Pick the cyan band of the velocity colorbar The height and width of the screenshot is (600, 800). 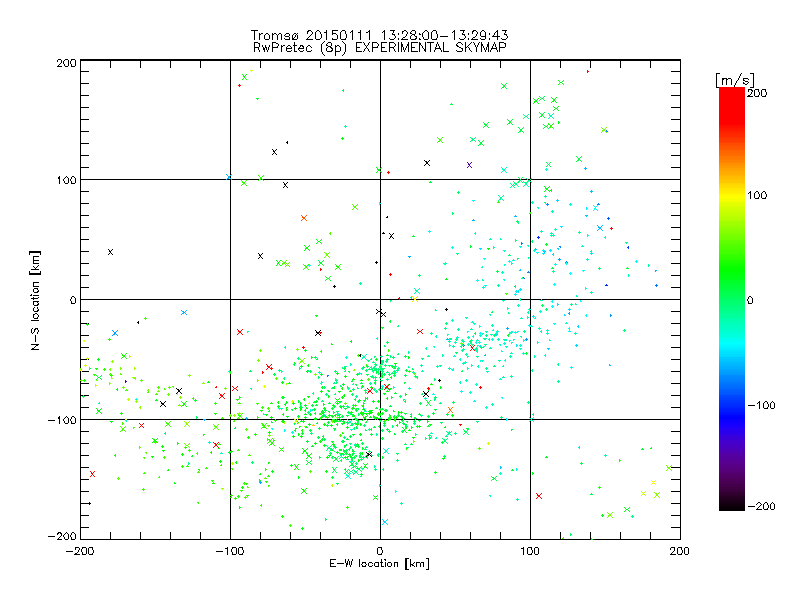tap(732, 342)
